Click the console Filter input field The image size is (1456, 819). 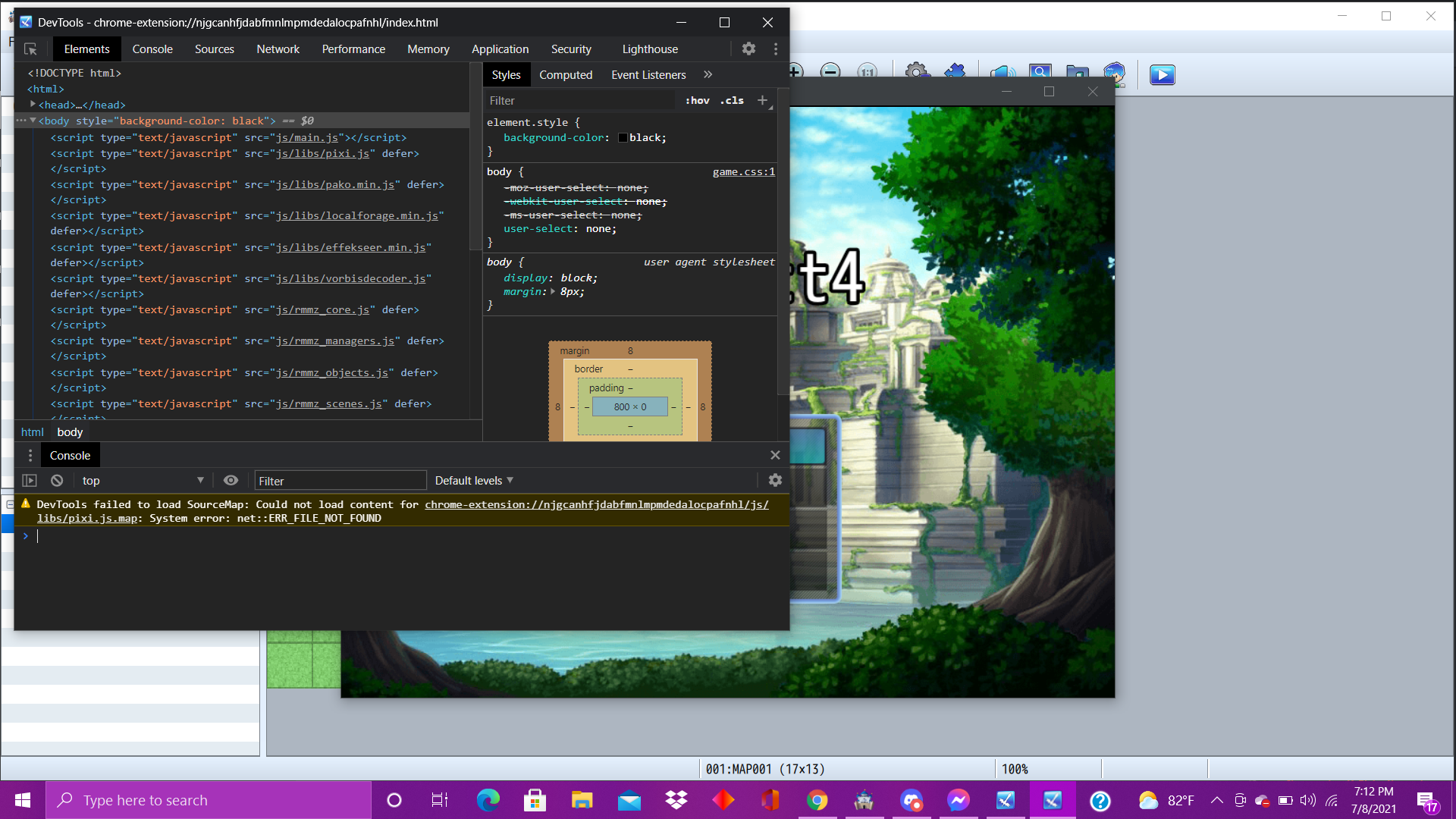[340, 480]
